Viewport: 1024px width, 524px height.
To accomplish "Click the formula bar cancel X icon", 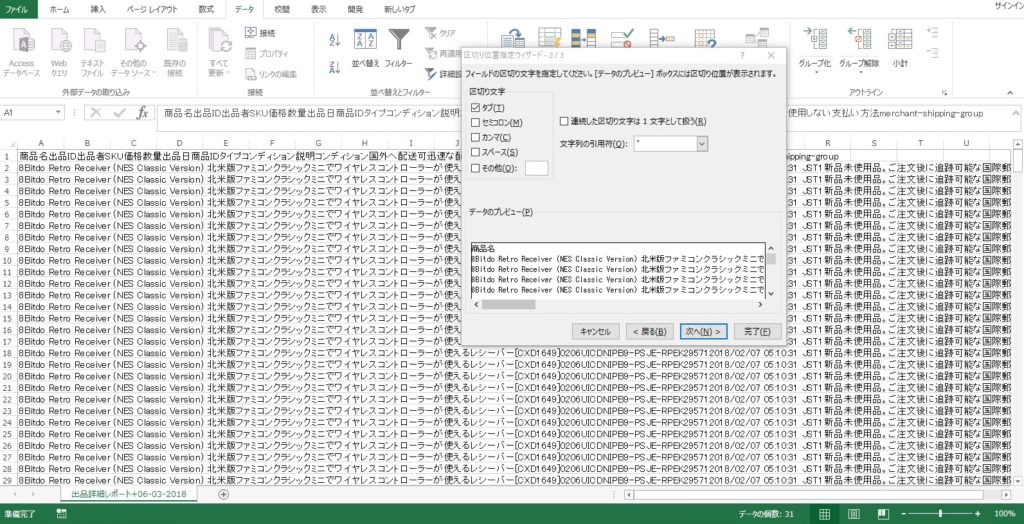I will 96,113.
